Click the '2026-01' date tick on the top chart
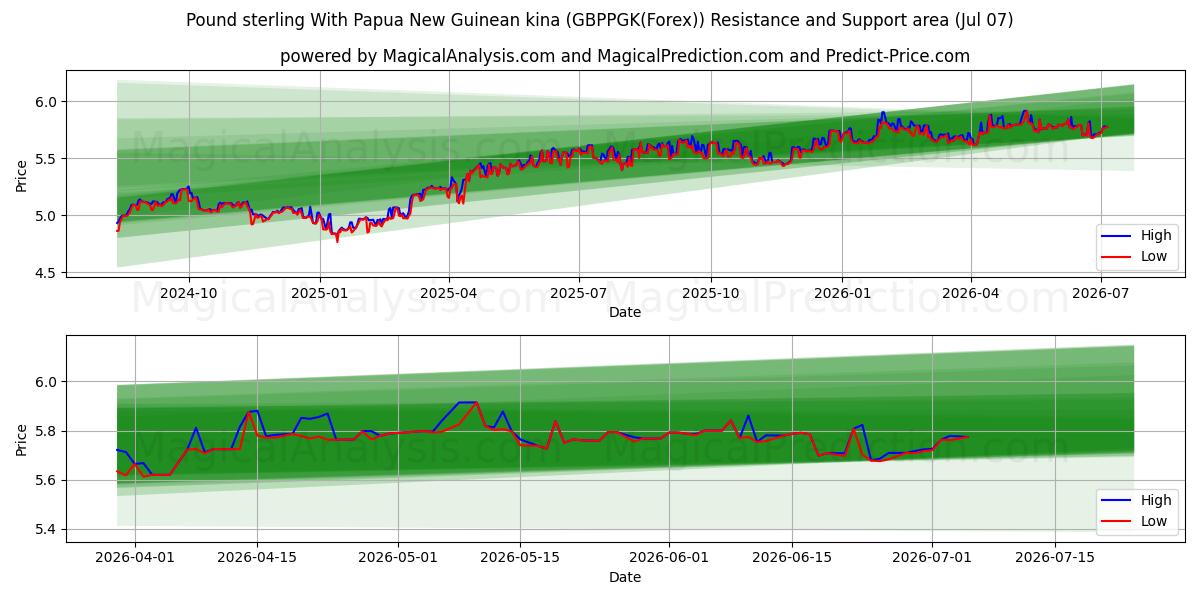This screenshot has height=600, width=1200. [x=842, y=294]
